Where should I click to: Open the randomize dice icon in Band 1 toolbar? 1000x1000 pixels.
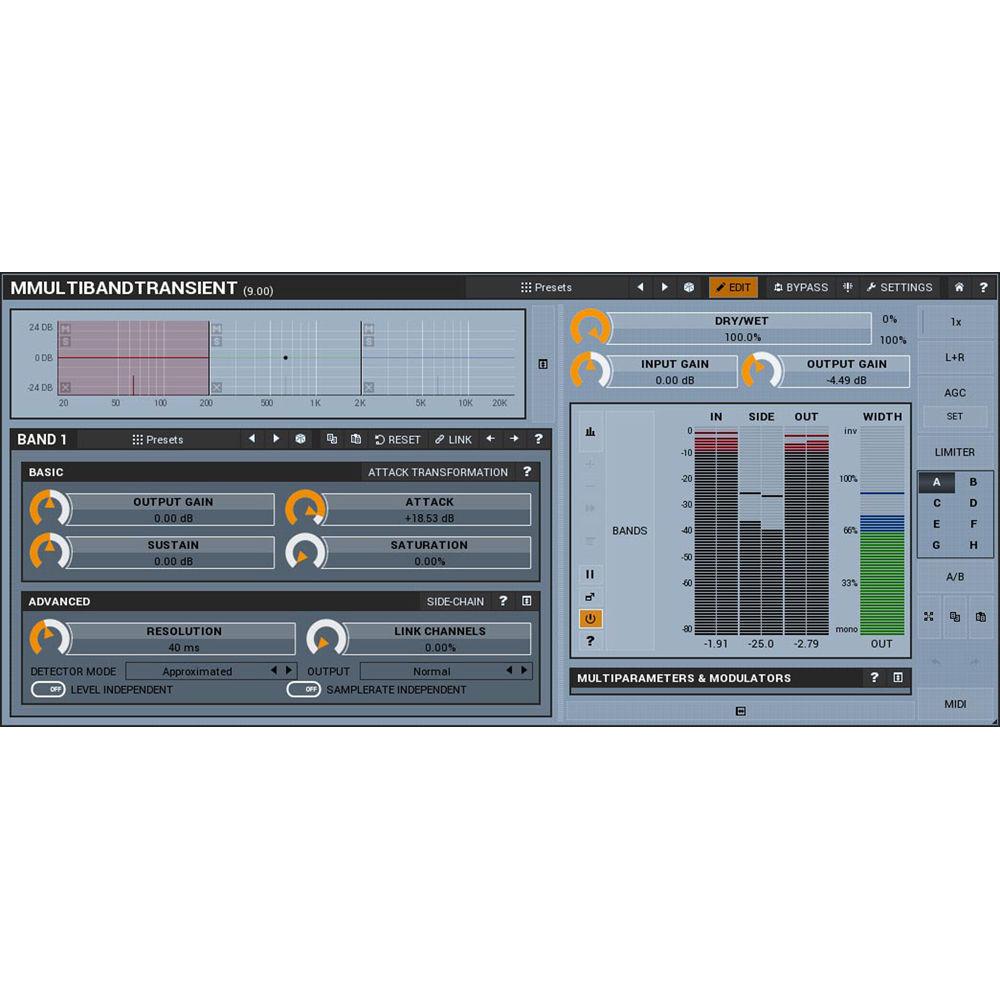tap(301, 439)
